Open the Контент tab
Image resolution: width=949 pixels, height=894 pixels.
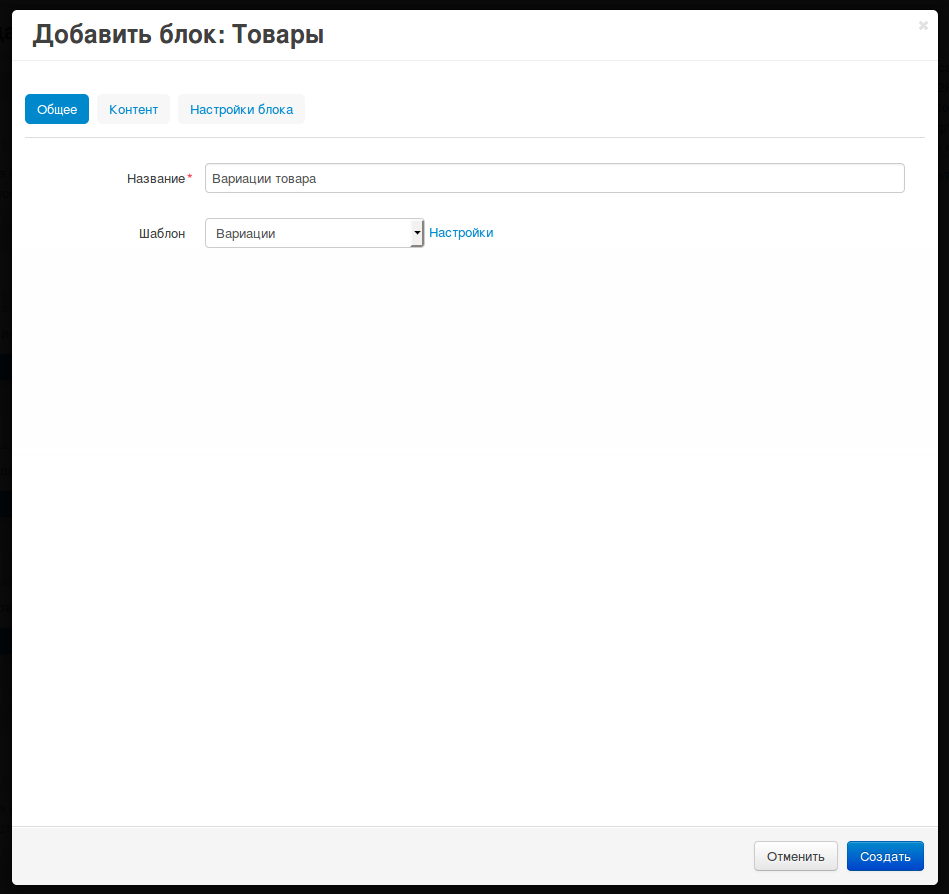133,109
